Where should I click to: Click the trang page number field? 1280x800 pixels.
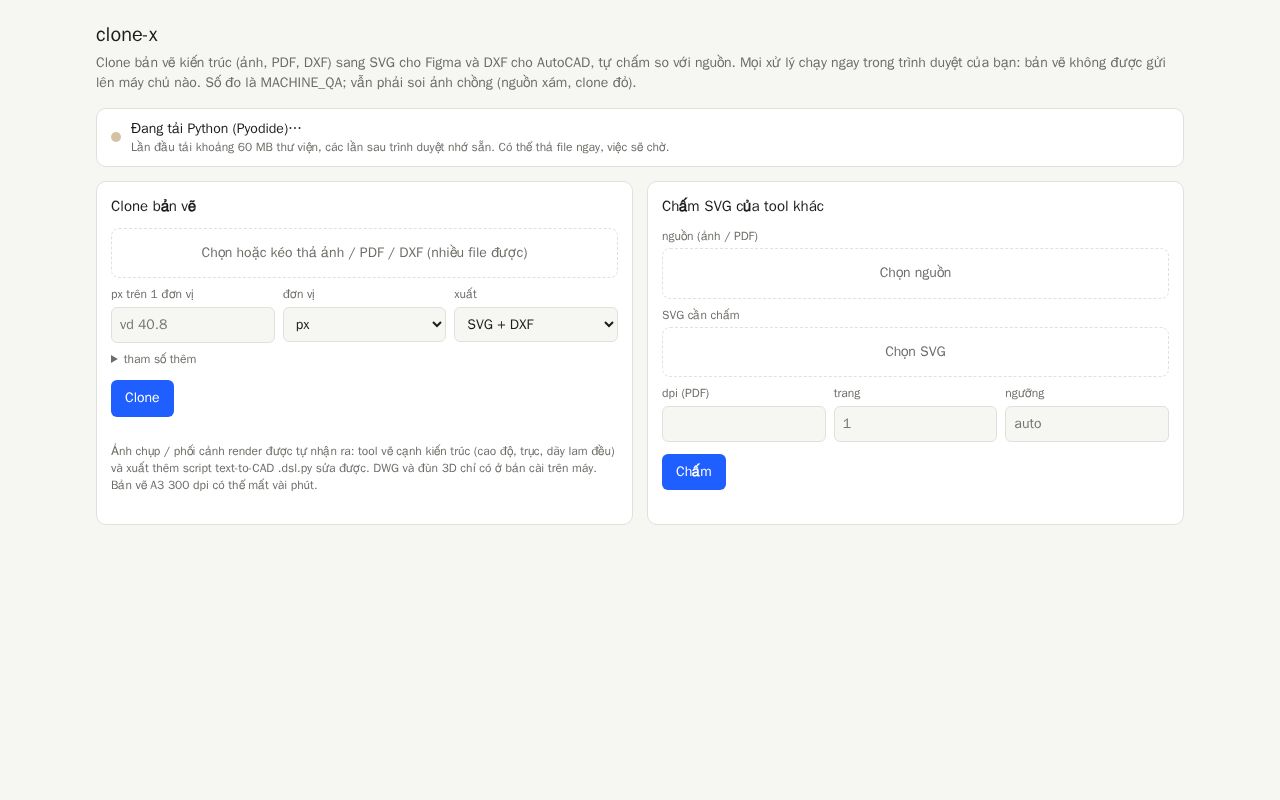point(915,424)
